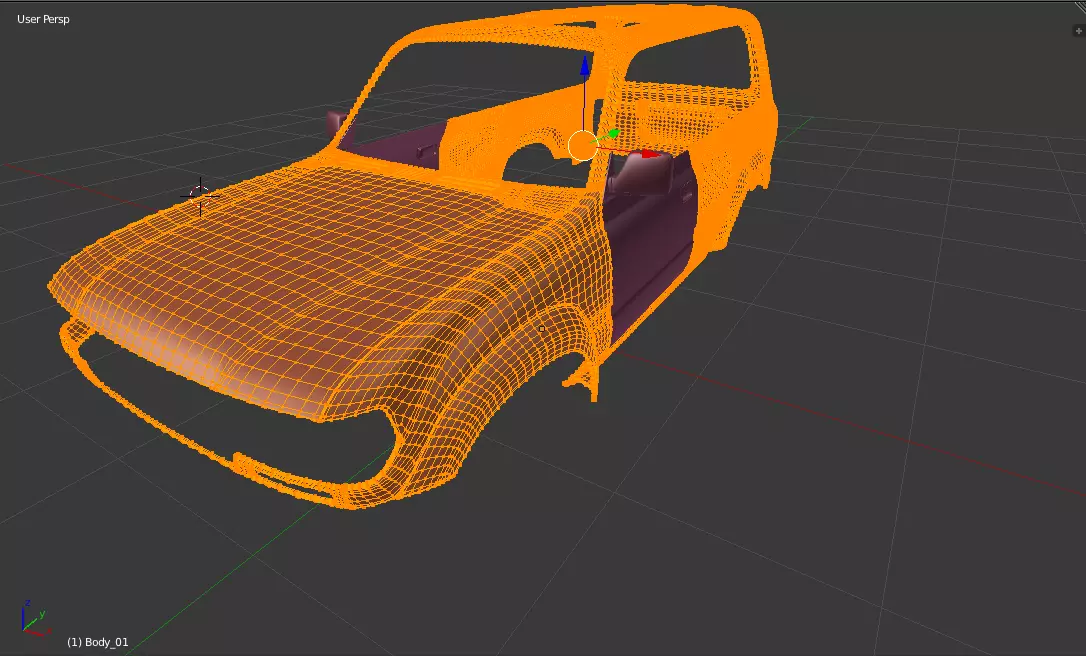Click the area split corner widget
The width and height of the screenshot is (1086, 656).
[x=1080, y=6]
